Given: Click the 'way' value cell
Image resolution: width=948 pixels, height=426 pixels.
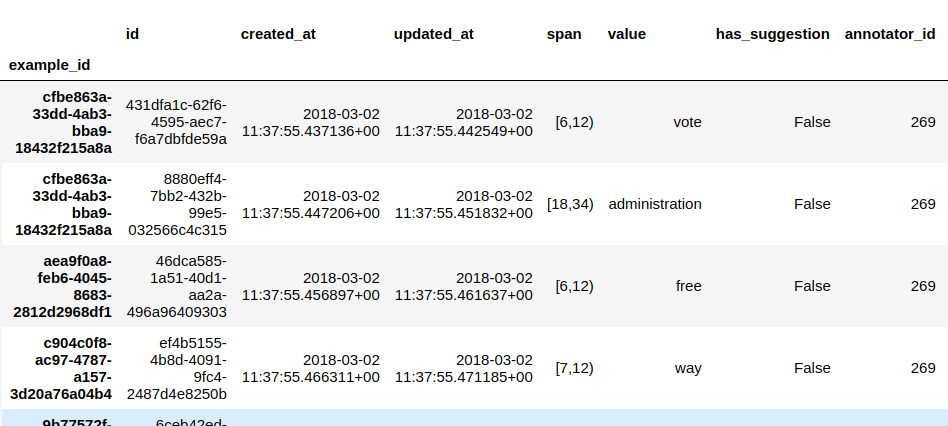Looking at the screenshot, I should pyautogui.click(x=688, y=368).
